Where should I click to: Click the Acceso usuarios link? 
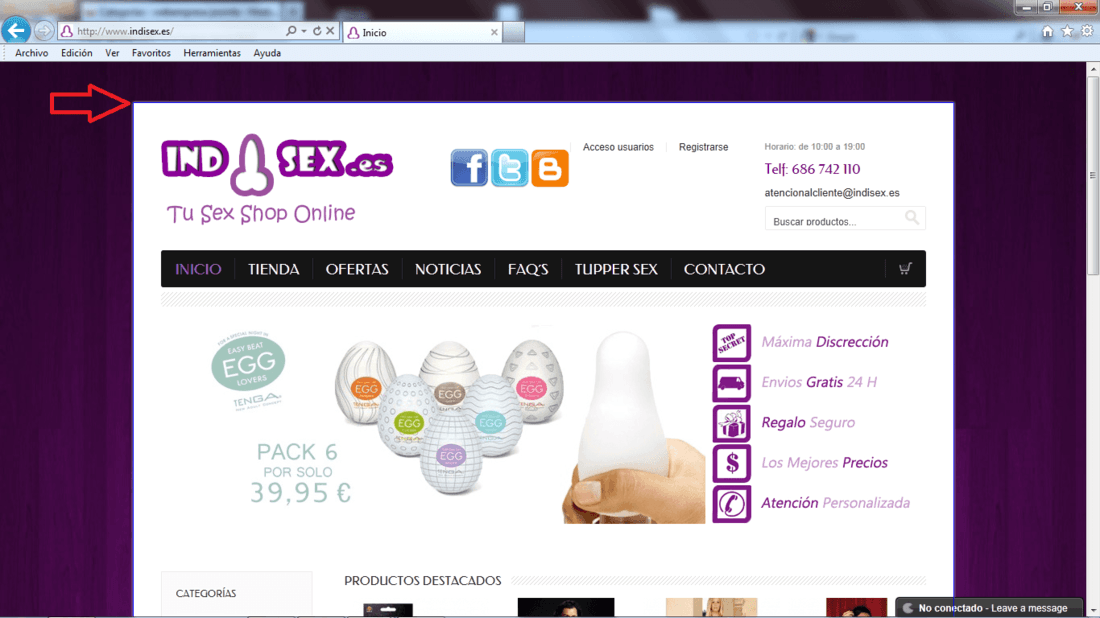point(618,147)
